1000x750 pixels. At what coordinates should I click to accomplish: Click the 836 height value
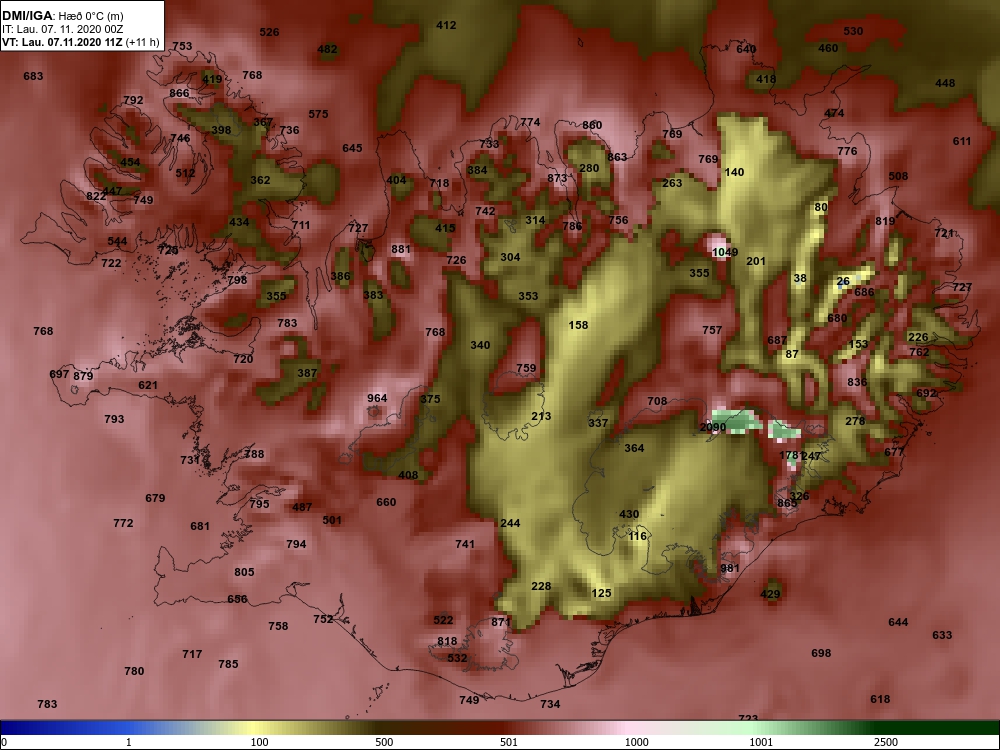pos(857,382)
